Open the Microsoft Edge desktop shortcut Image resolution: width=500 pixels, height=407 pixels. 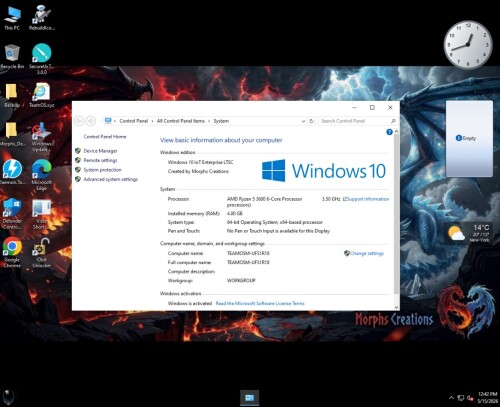tap(41, 175)
